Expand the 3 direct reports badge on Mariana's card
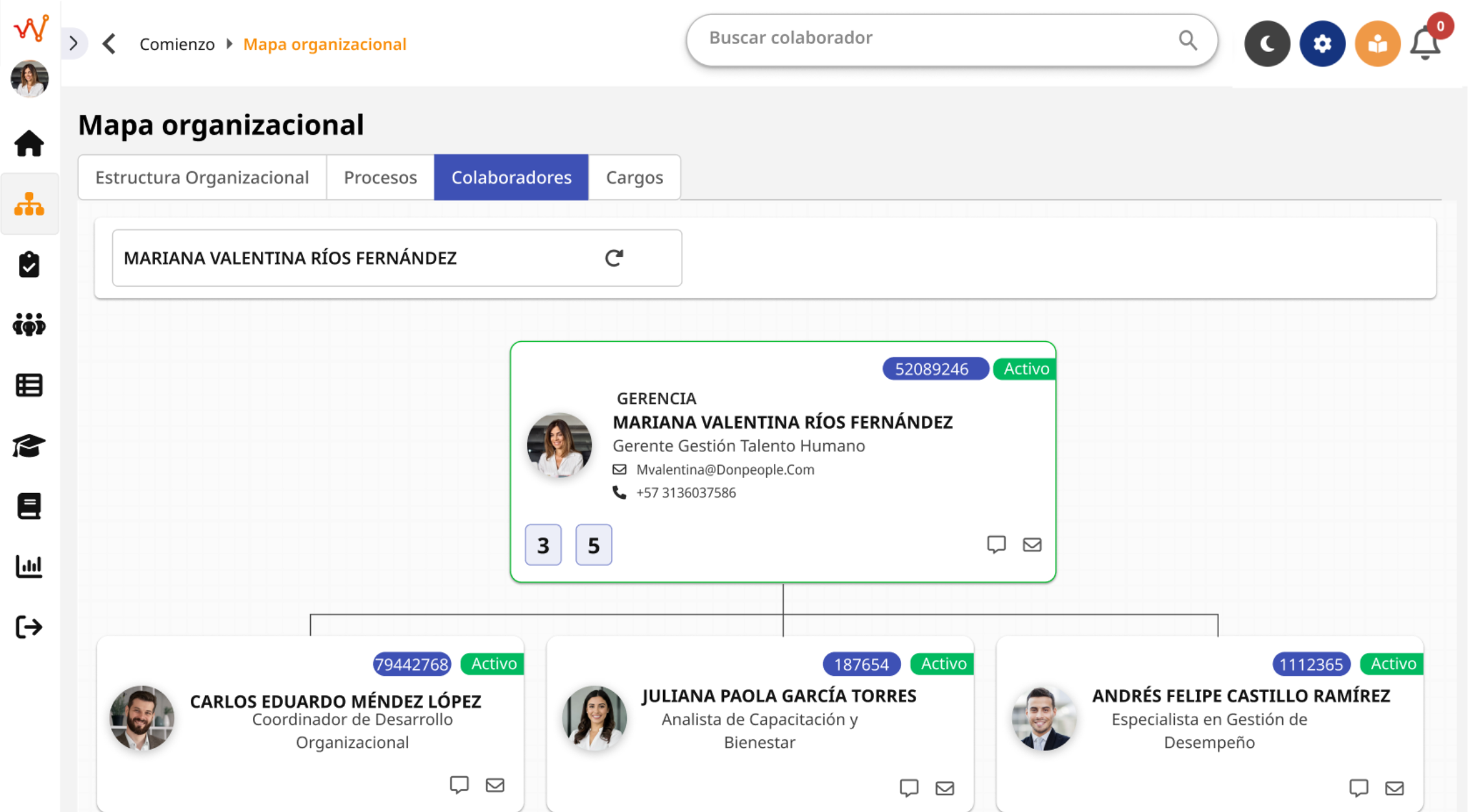The height and width of the screenshot is (812, 1474). 543,545
